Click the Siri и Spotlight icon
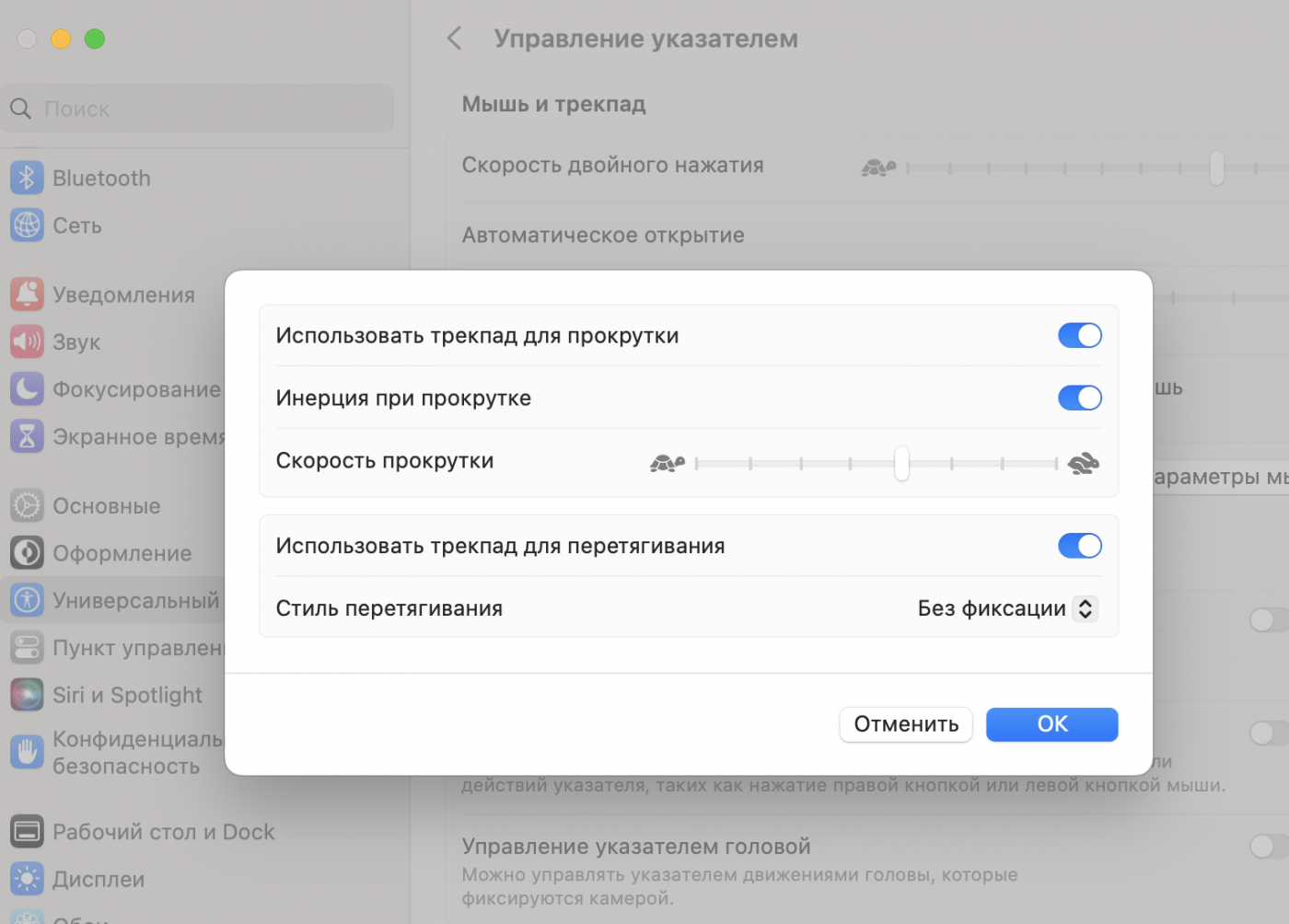 tap(27, 695)
